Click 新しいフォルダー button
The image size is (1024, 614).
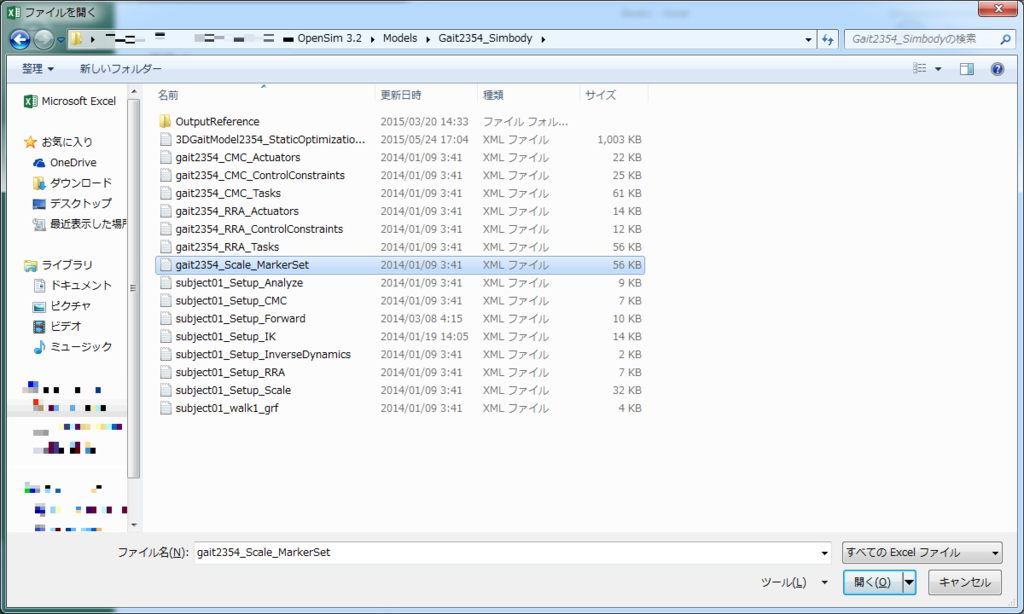click(120, 69)
